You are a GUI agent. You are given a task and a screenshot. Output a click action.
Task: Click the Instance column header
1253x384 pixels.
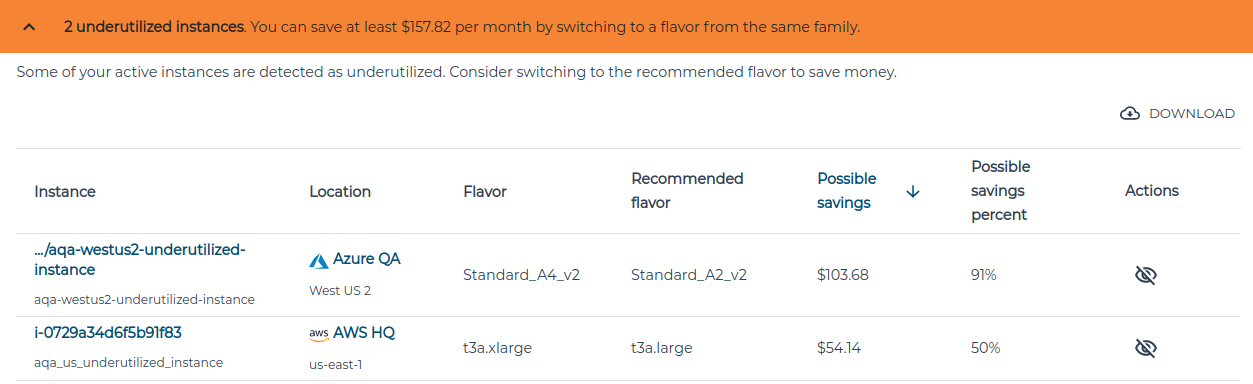click(x=65, y=191)
